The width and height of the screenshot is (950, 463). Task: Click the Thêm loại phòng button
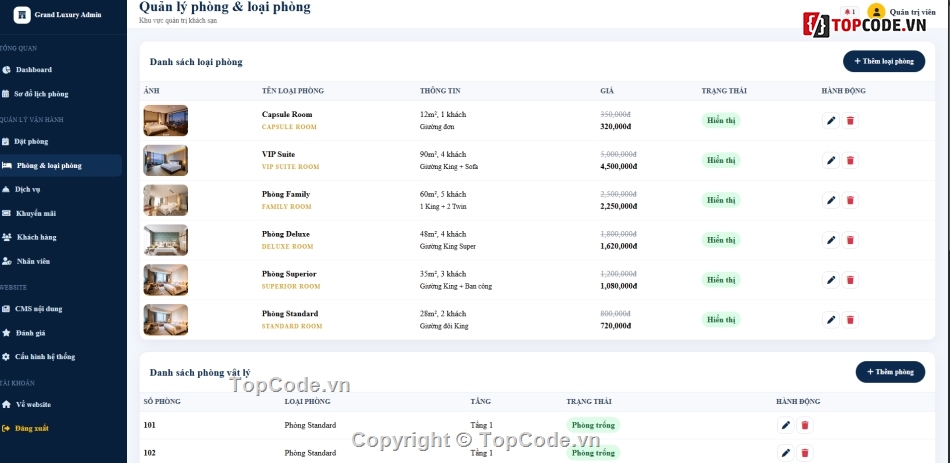884,61
